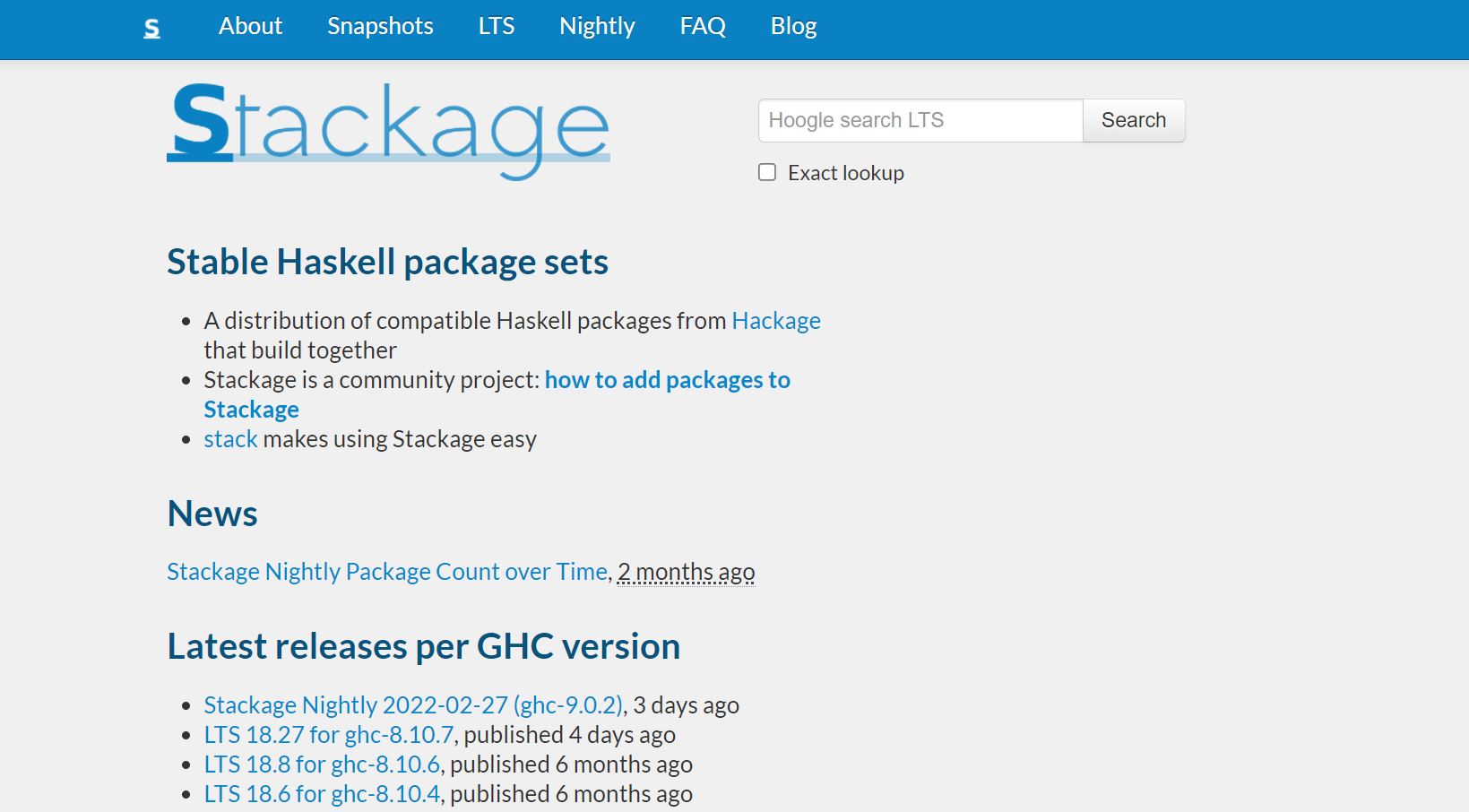Click the Stackage S icon in navbar
This screenshot has height=812, width=1469.
pos(152,27)
